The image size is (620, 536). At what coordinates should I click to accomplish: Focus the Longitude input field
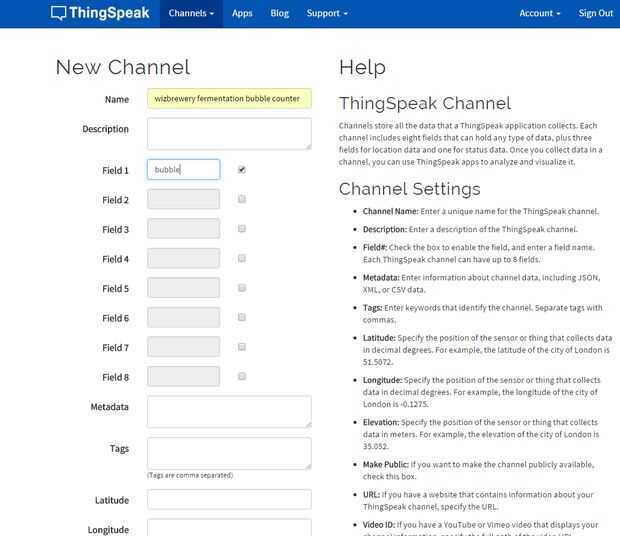[x=229, y=528]
